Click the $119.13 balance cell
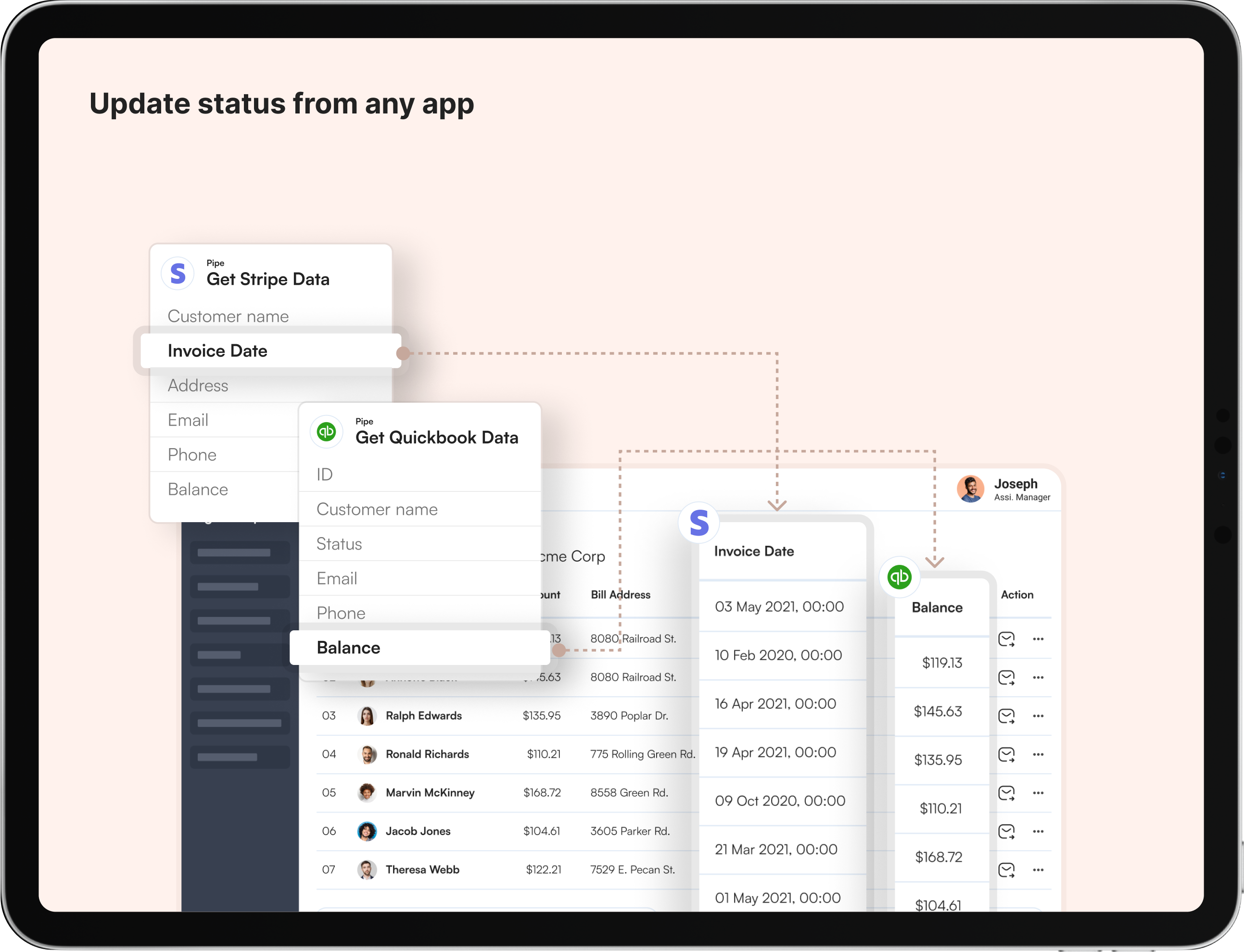The width and height of the screenshot is (1244, 952). point(942,664)
